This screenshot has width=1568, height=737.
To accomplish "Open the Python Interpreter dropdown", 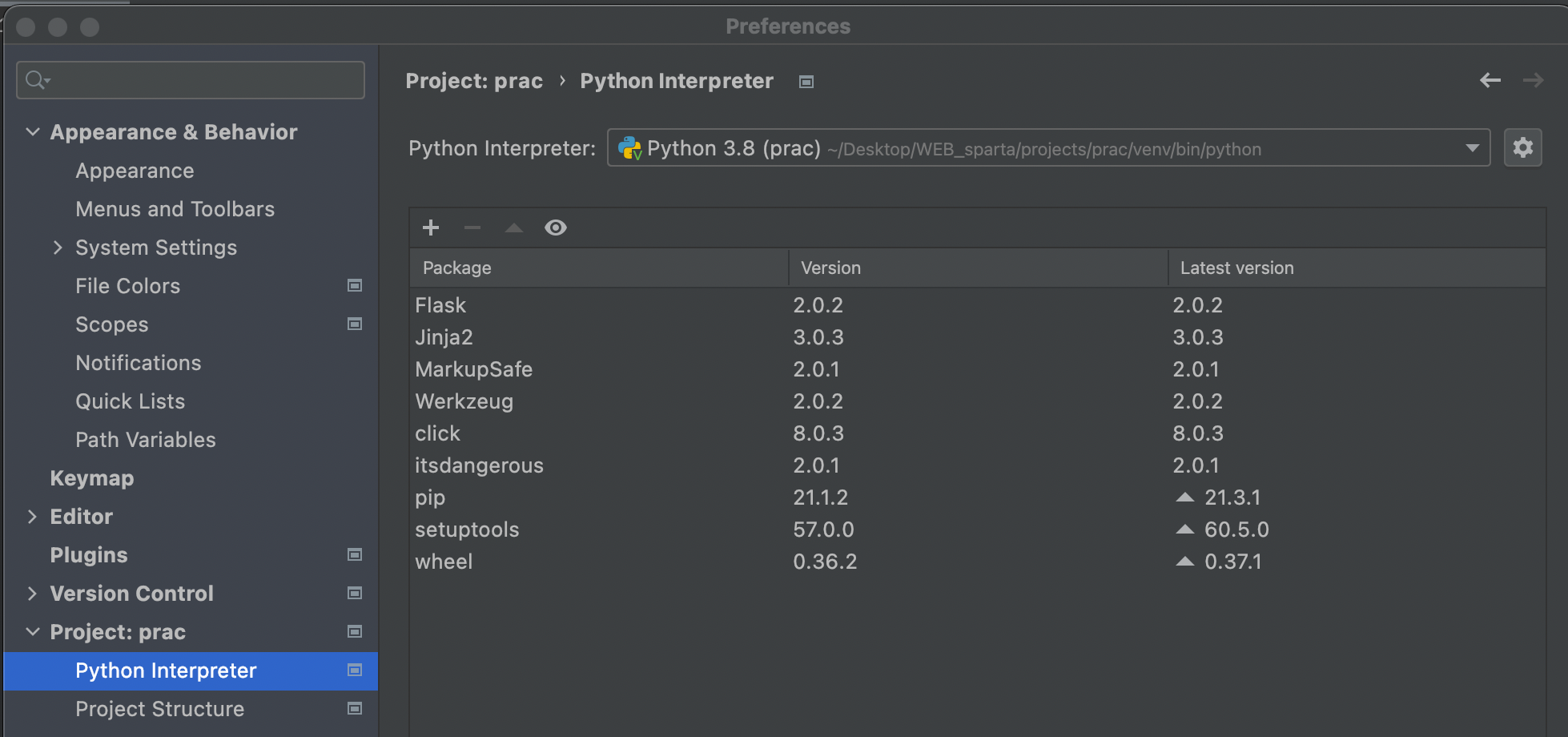I will tap(1048, 147).
